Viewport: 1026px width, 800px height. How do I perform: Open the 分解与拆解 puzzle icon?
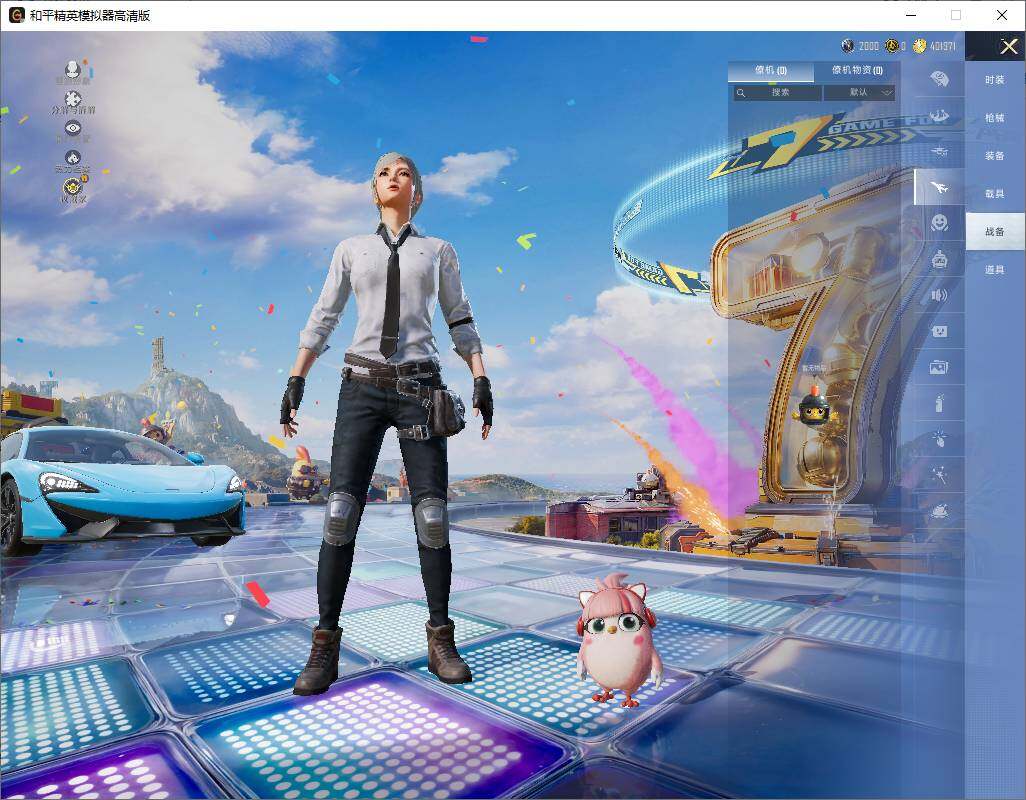pos(73,99)
